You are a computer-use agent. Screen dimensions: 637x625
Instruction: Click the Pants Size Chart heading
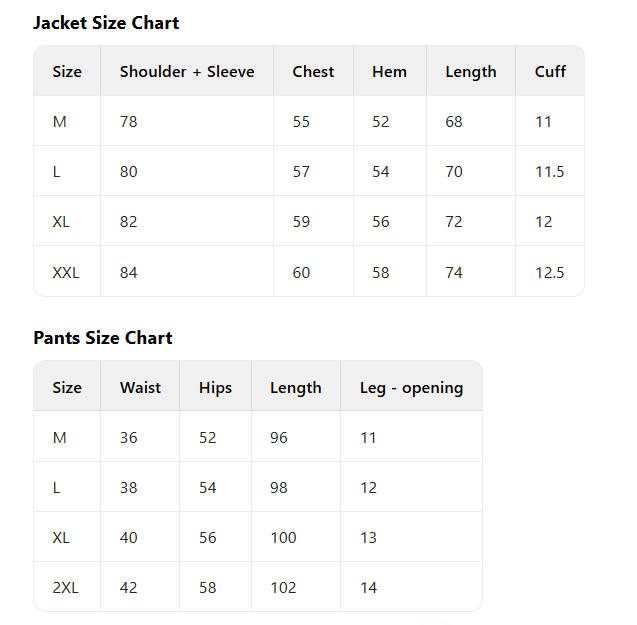pyautogui.click(x=103, y=338)
